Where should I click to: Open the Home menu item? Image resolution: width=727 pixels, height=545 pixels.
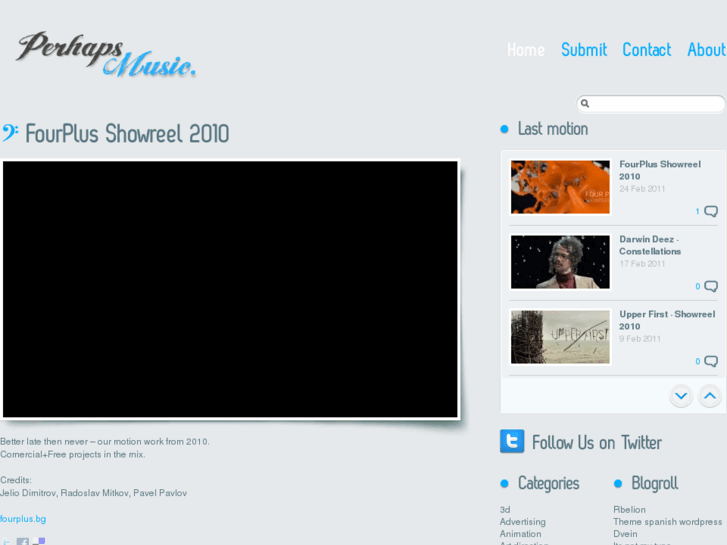(x=526, y=50)
